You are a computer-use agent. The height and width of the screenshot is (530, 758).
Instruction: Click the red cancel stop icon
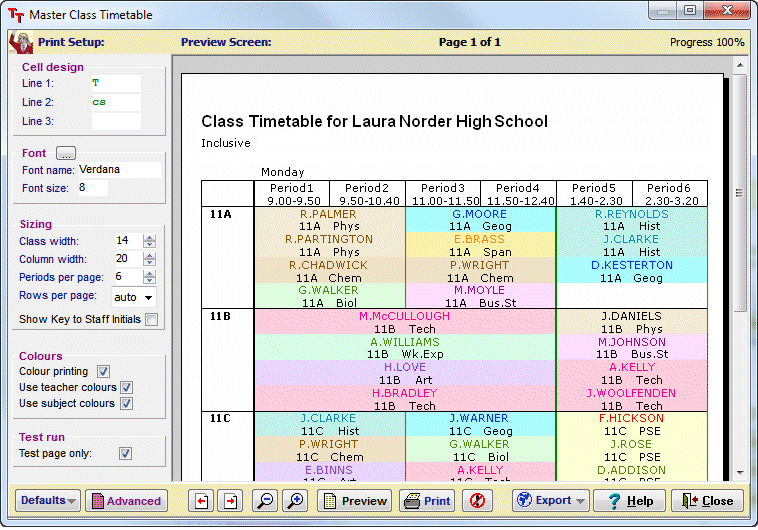click(x=477, y=501)
